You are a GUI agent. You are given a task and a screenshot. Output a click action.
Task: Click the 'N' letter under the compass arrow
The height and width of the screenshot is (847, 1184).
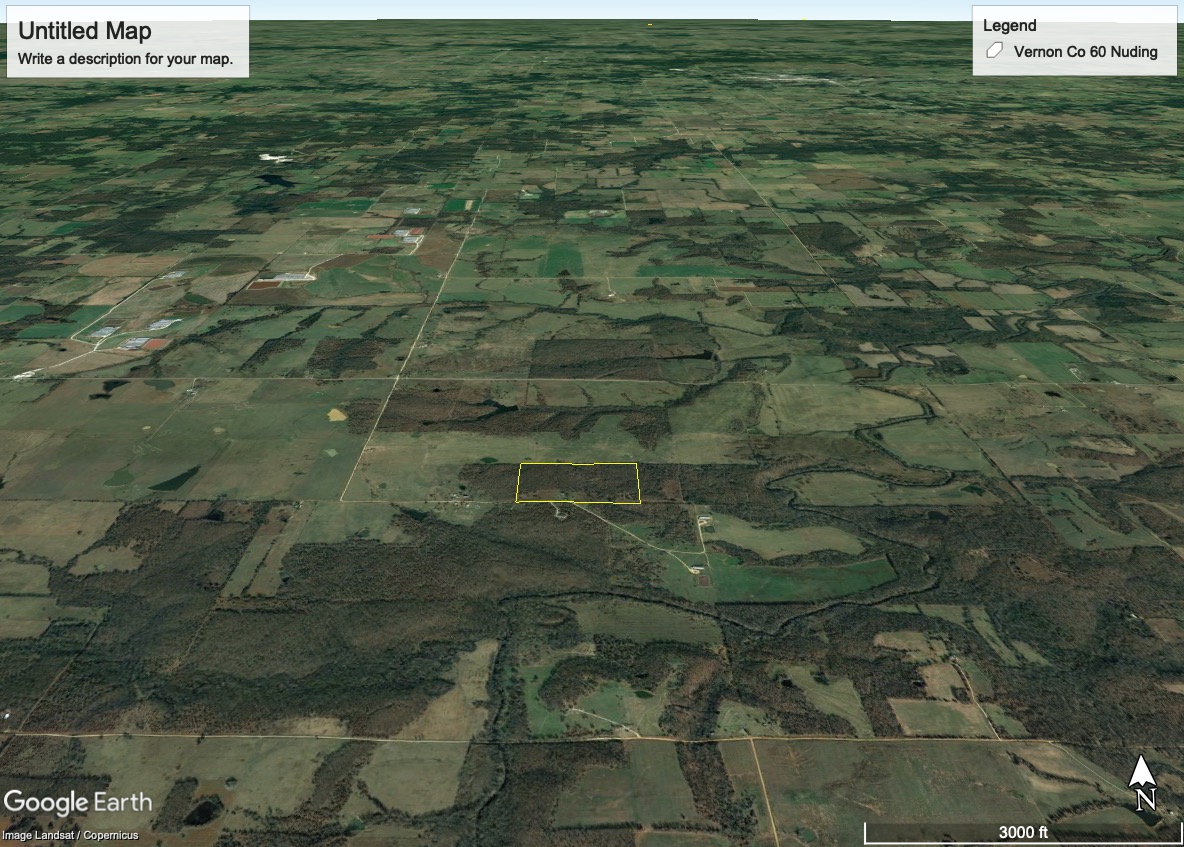click(x=1146, y=800)
